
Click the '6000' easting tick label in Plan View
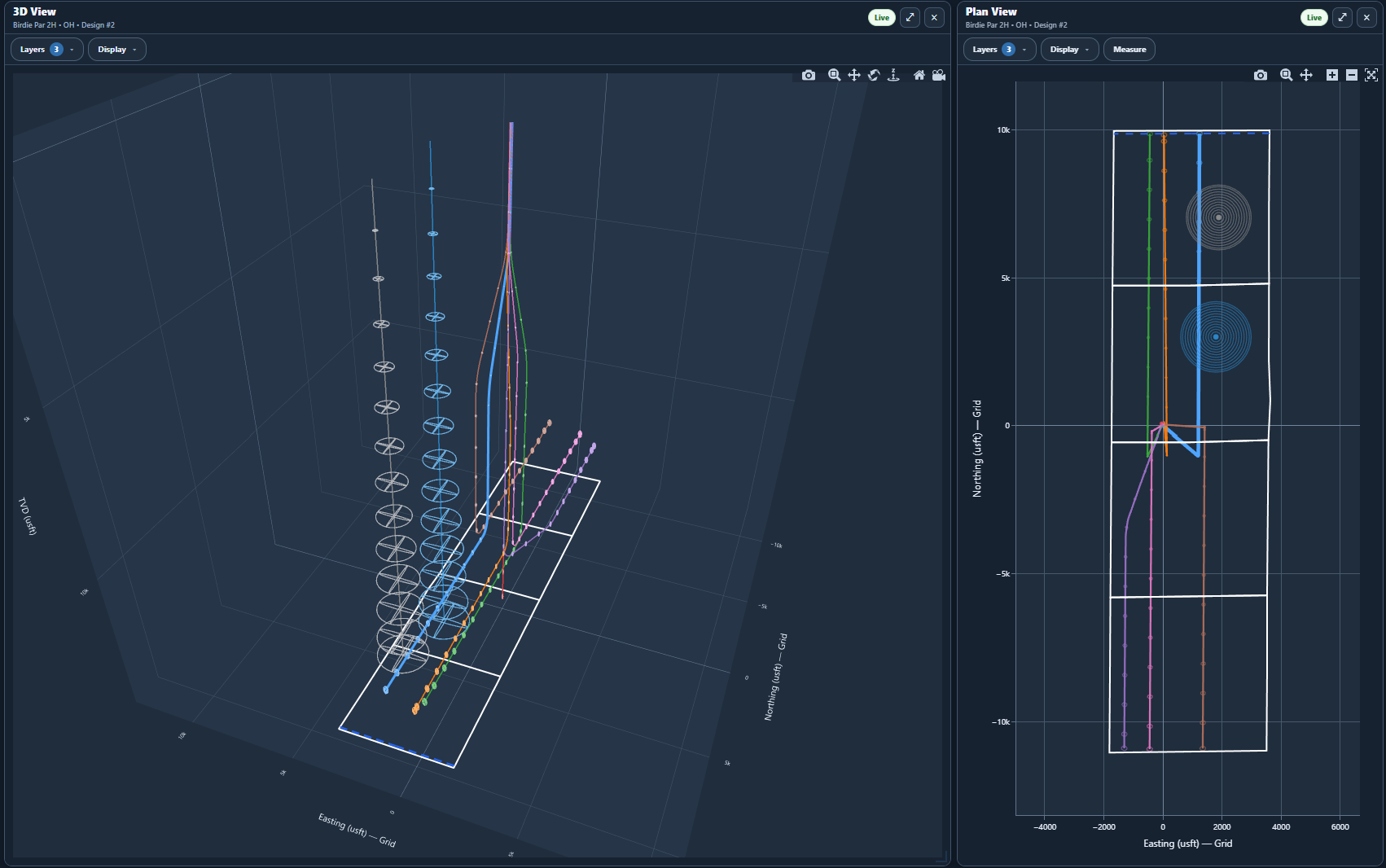click(1340, 827)
